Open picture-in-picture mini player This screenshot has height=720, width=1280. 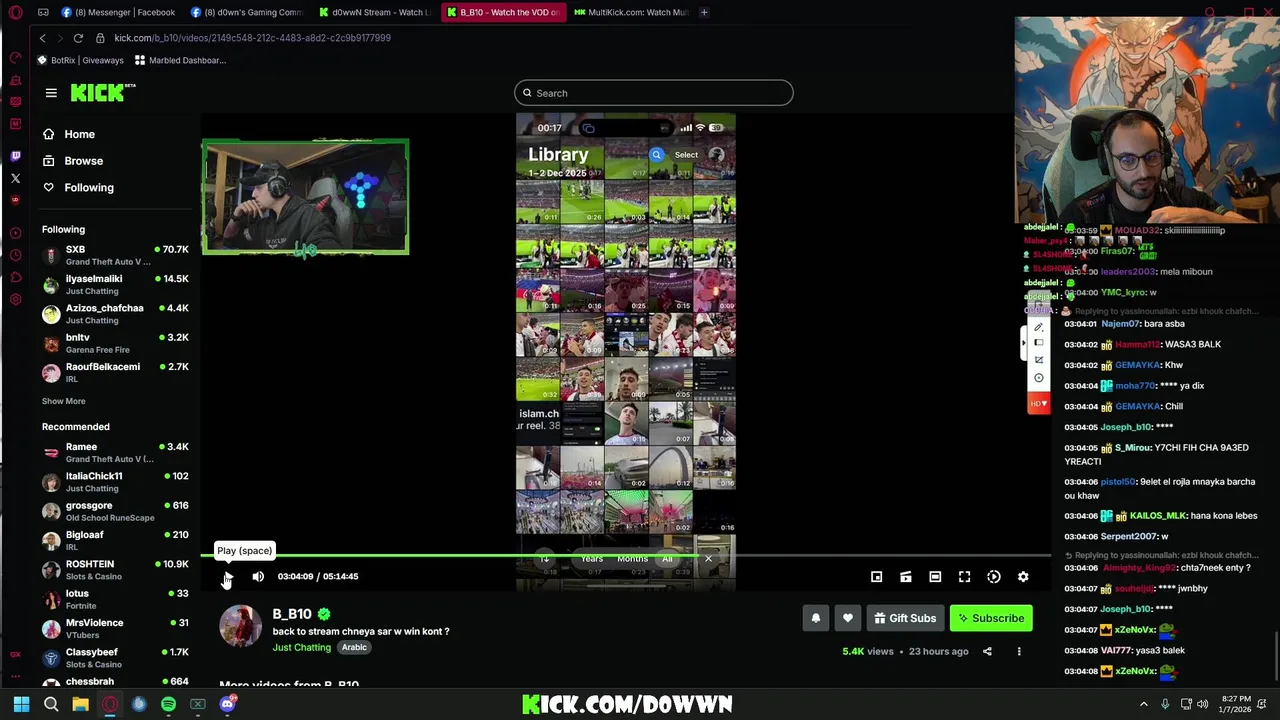(876, 576)
